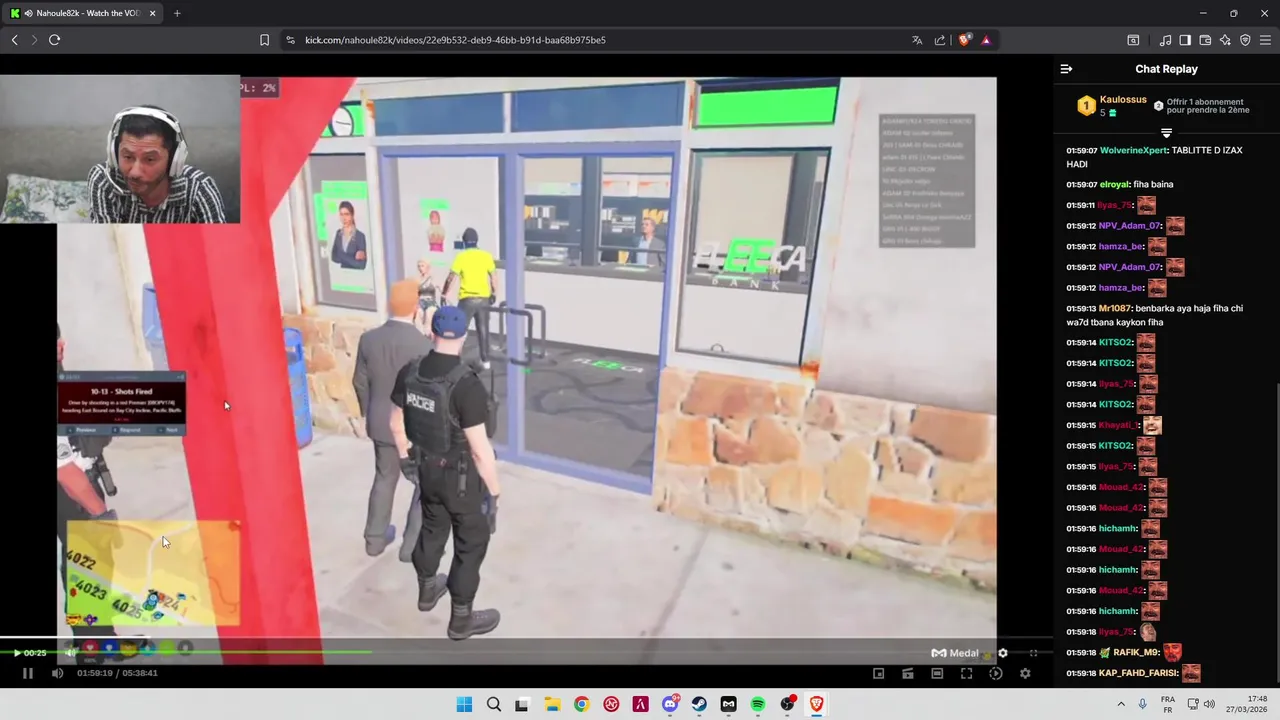Open Medal app from taskbar
This screenshot has width=1280, height=720.
click(x=728, y=704)
